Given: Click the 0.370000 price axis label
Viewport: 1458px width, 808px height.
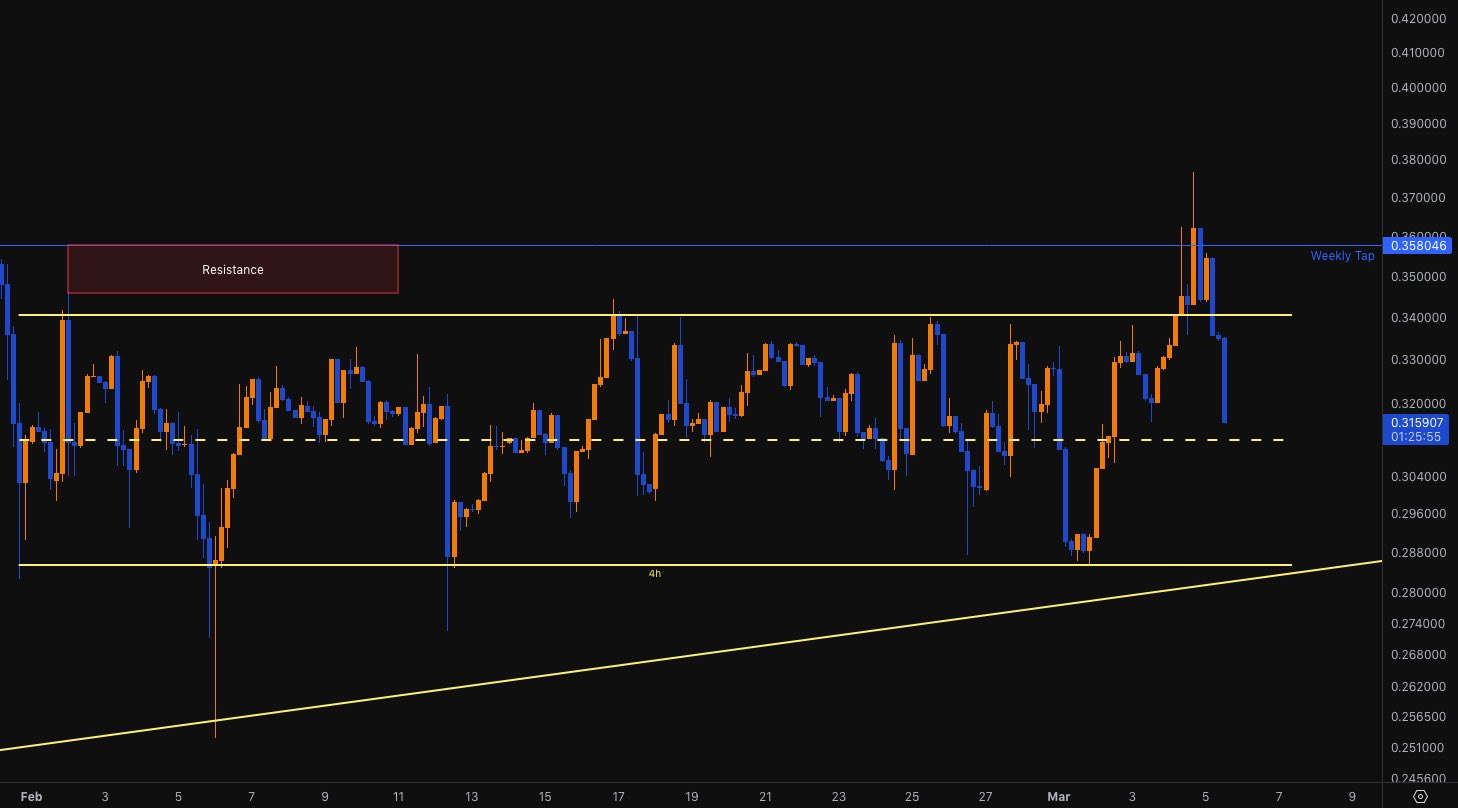Looking at the screenshot, I should pos(1417,198).
